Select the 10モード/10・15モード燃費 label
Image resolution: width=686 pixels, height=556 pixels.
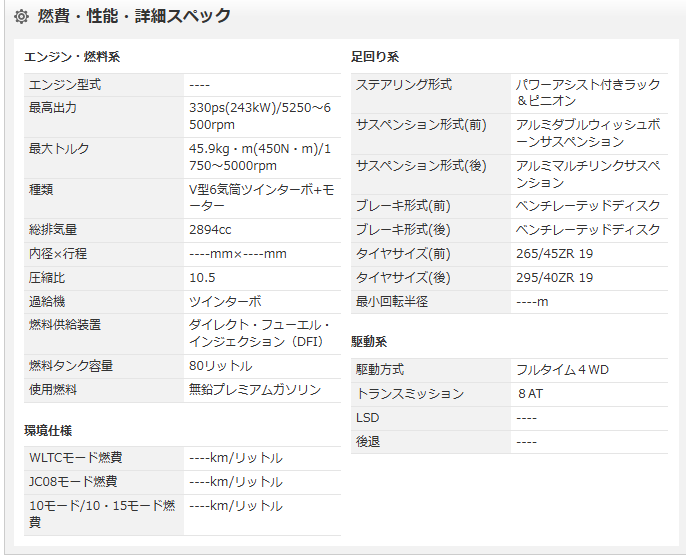[x=102, y=514]
